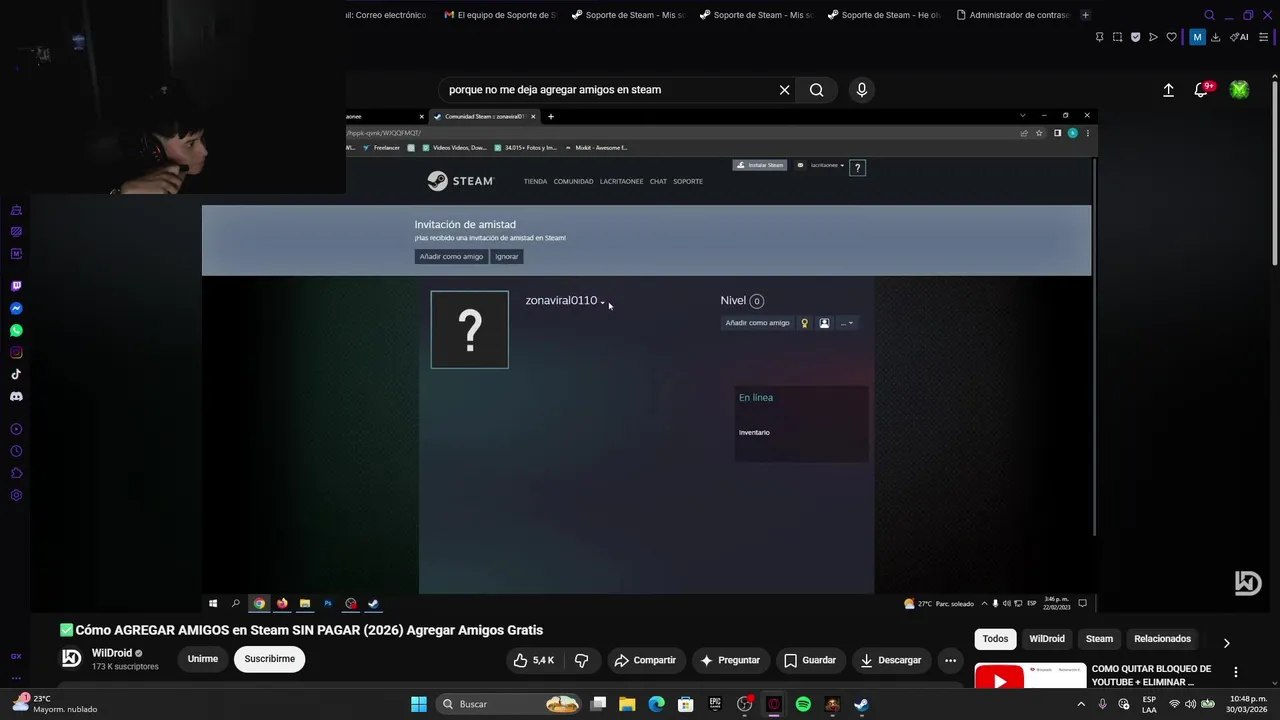Image resolution: width=1280 pixels, height=720 pixels.
Task: Open Discord in the Opera GX sidebar
Action: (16, 396)
